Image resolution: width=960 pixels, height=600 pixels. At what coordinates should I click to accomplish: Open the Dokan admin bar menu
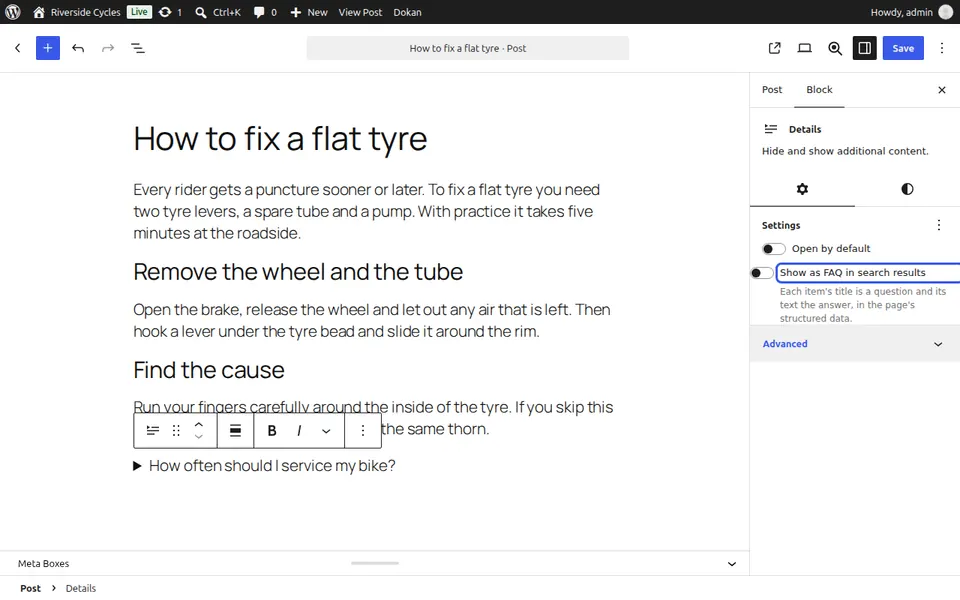click(407, 12)
